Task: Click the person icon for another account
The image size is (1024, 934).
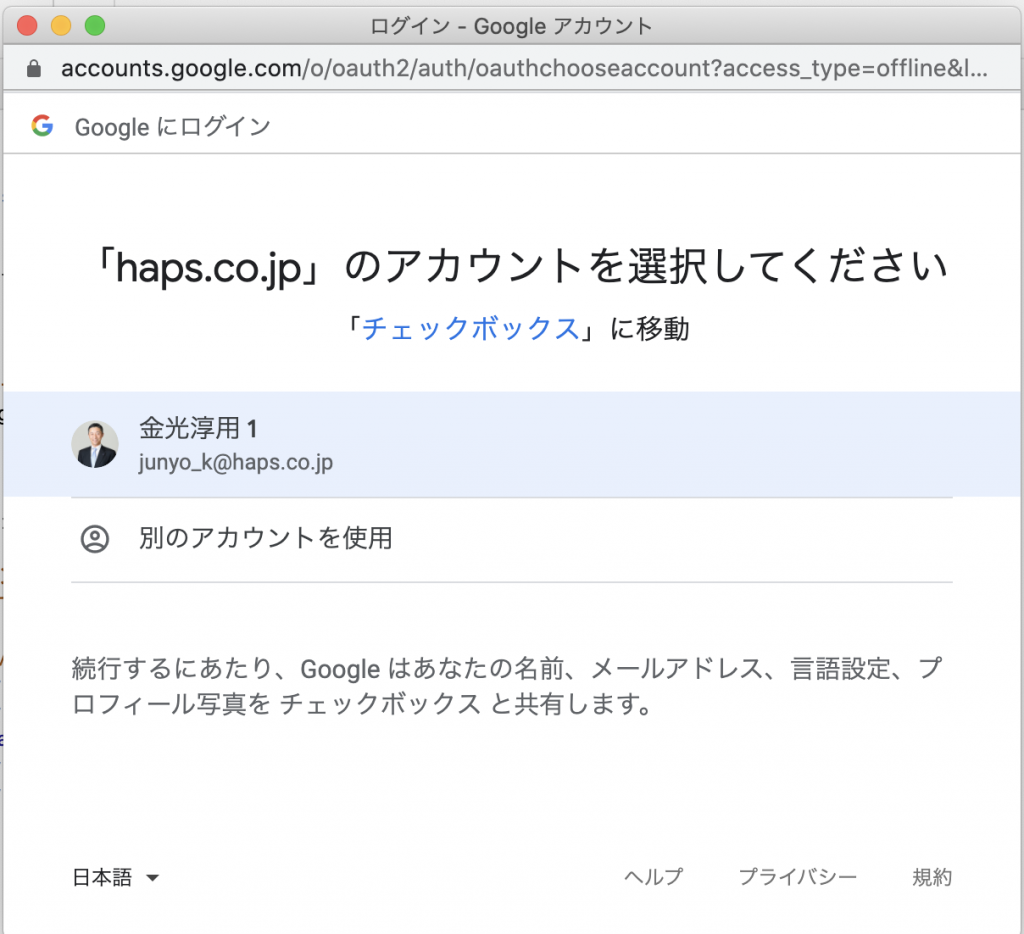Action: [x=95, y=539]
